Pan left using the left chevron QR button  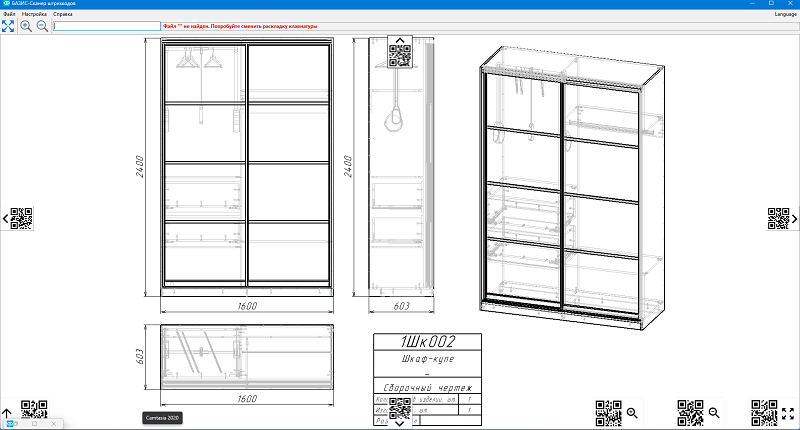pos(17,219)
